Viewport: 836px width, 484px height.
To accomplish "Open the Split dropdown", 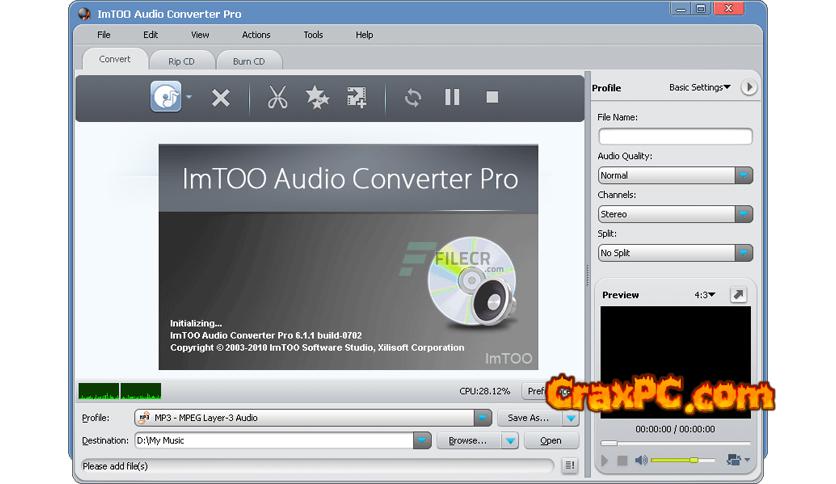I will [x=743, y=253].
